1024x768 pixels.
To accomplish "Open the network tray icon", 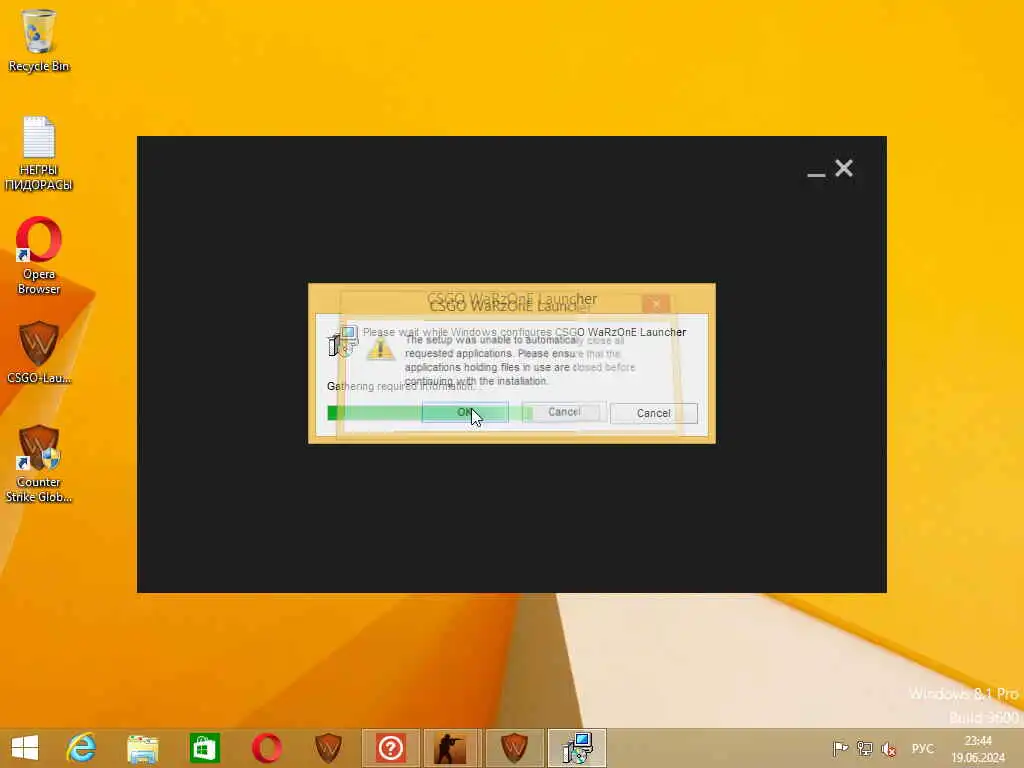I will tap(865, 748).
